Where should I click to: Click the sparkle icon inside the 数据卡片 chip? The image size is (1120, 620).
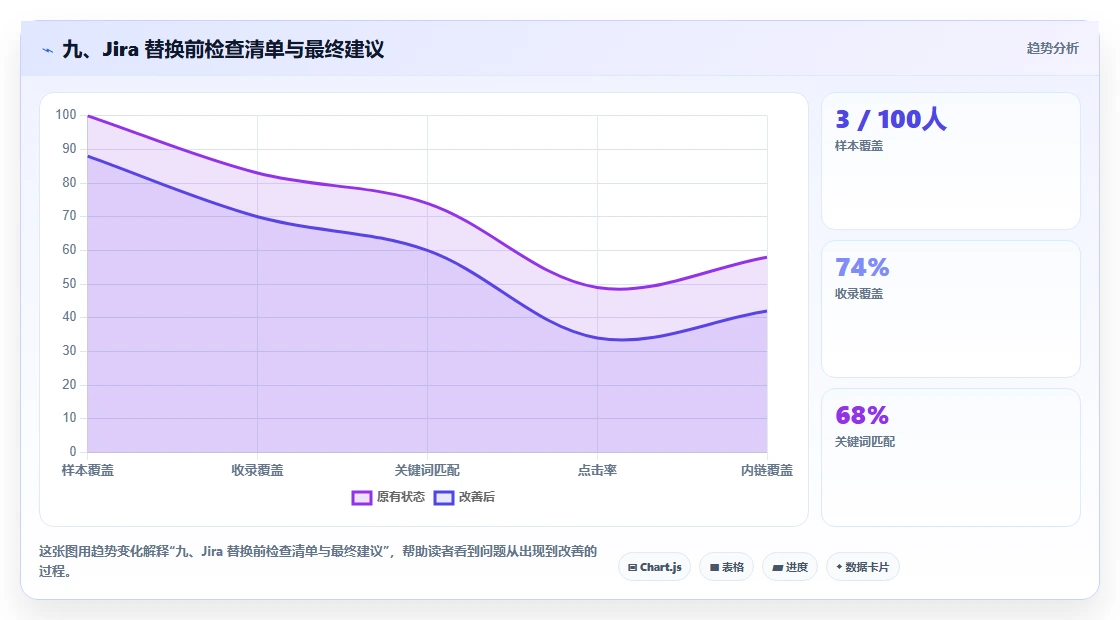point(839,567)
